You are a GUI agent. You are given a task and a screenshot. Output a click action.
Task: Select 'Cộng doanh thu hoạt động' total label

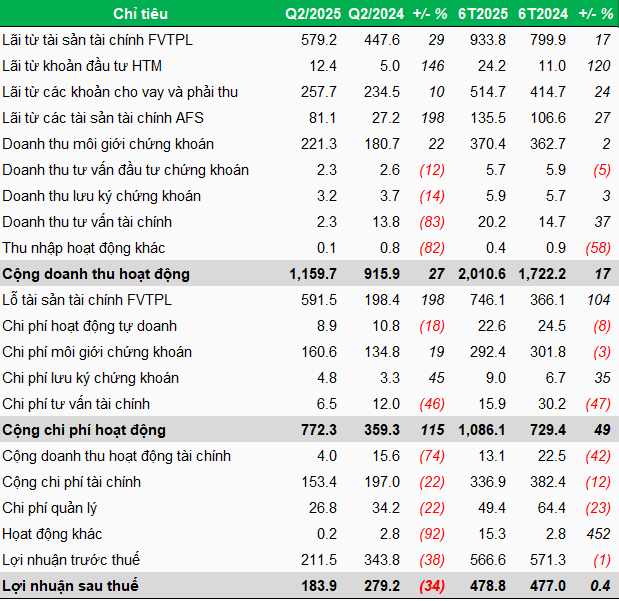pos(96,274)
